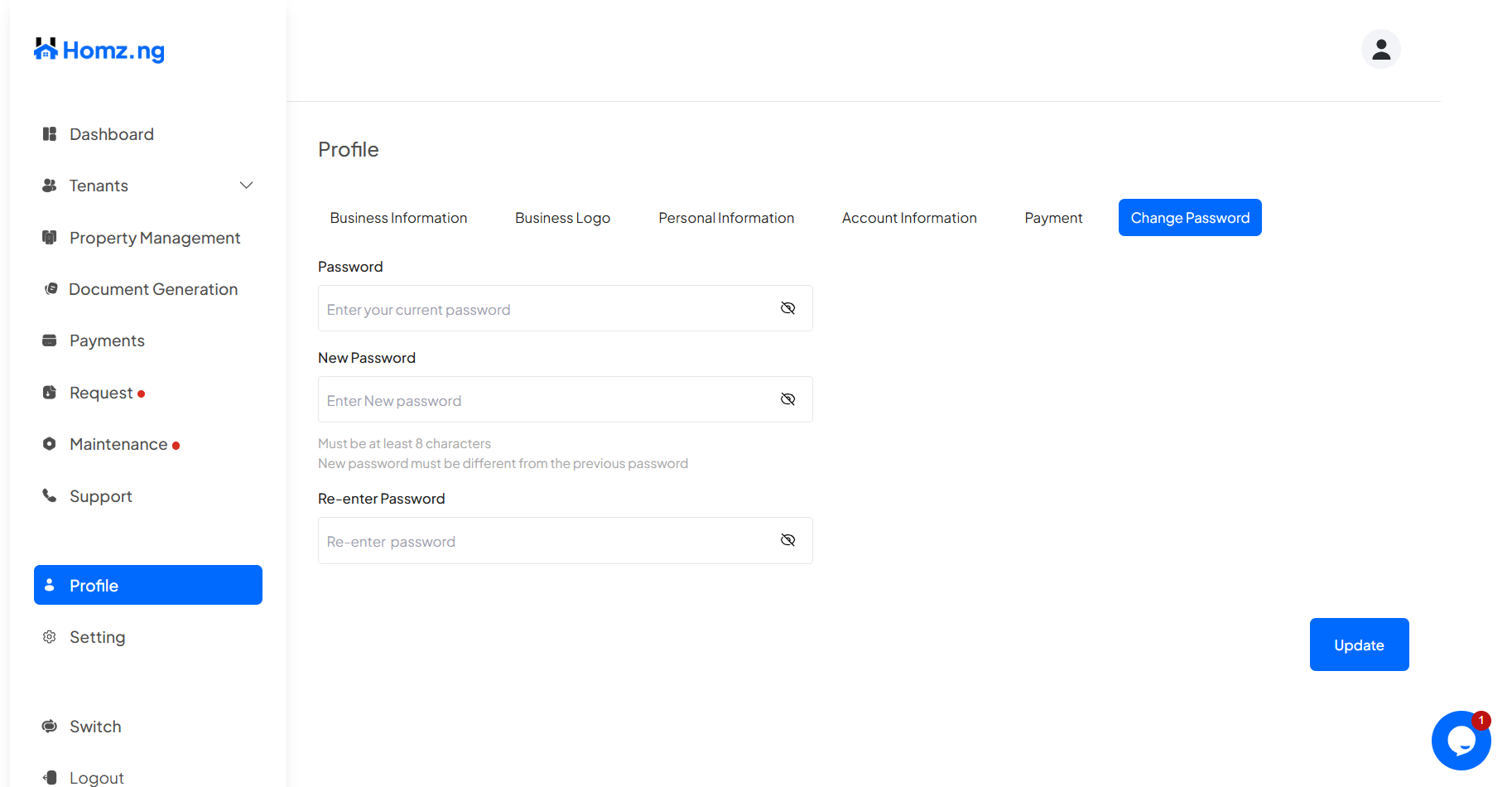Click the 'Re-enter Password' field label

click(x=382, y=499)
